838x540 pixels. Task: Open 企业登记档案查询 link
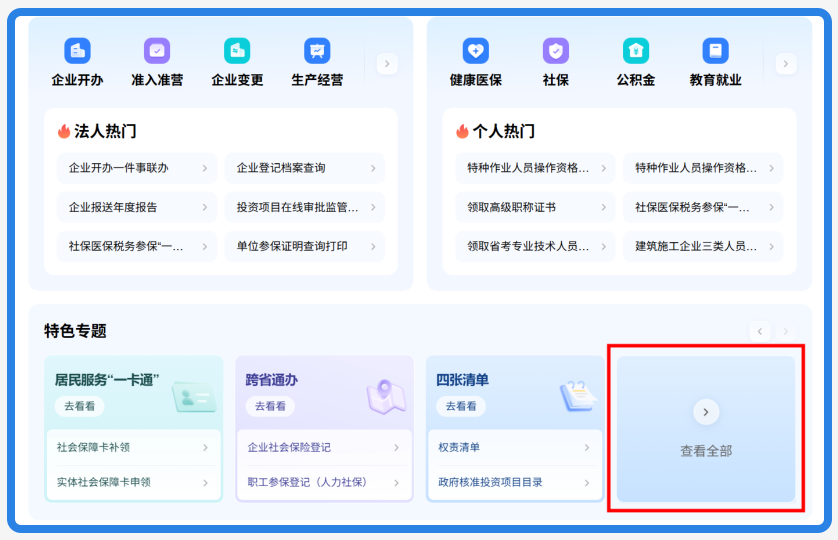[305, 168]
